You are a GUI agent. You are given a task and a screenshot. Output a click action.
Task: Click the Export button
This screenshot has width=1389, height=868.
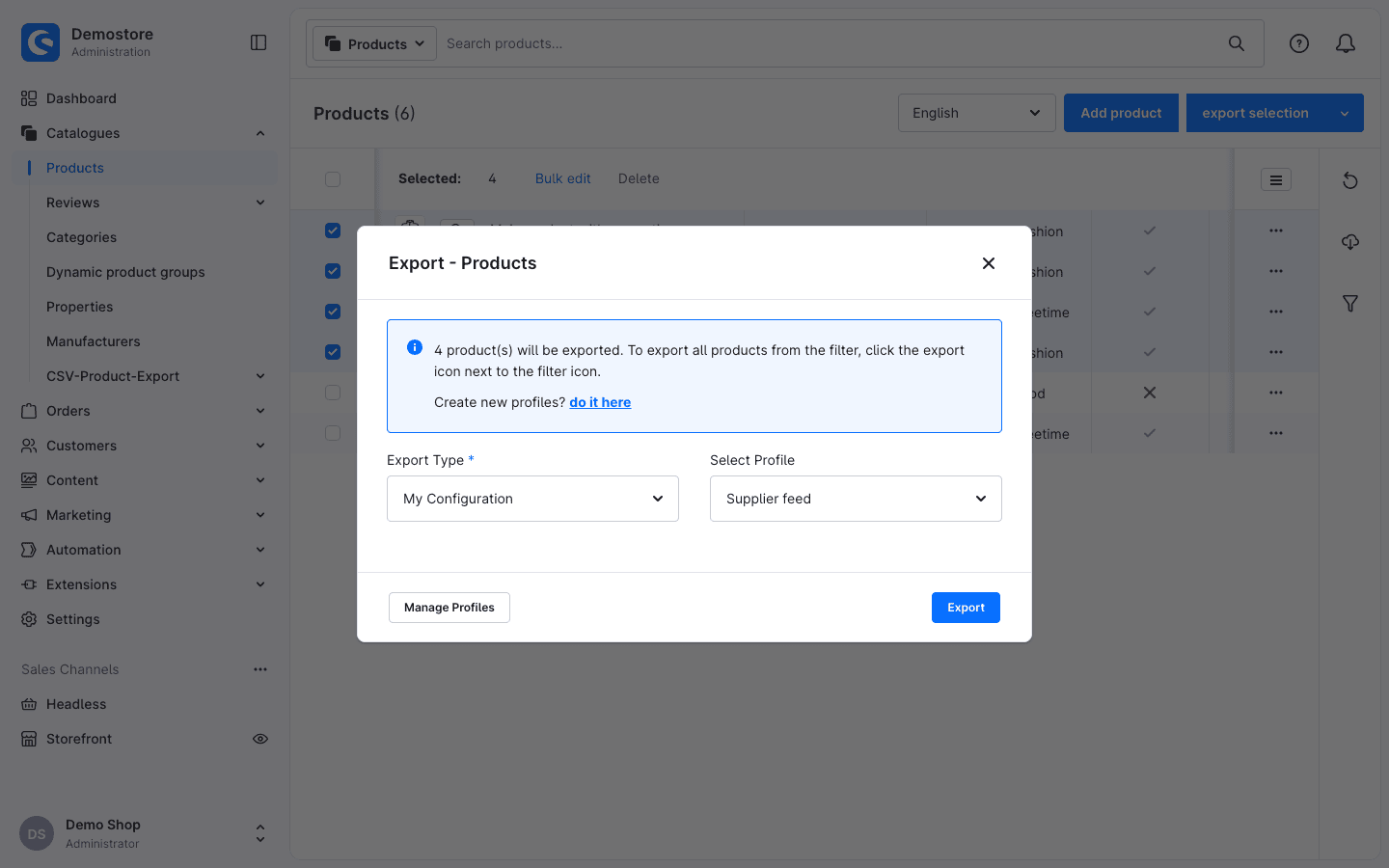pyautogui.click(x=966, y=608)
